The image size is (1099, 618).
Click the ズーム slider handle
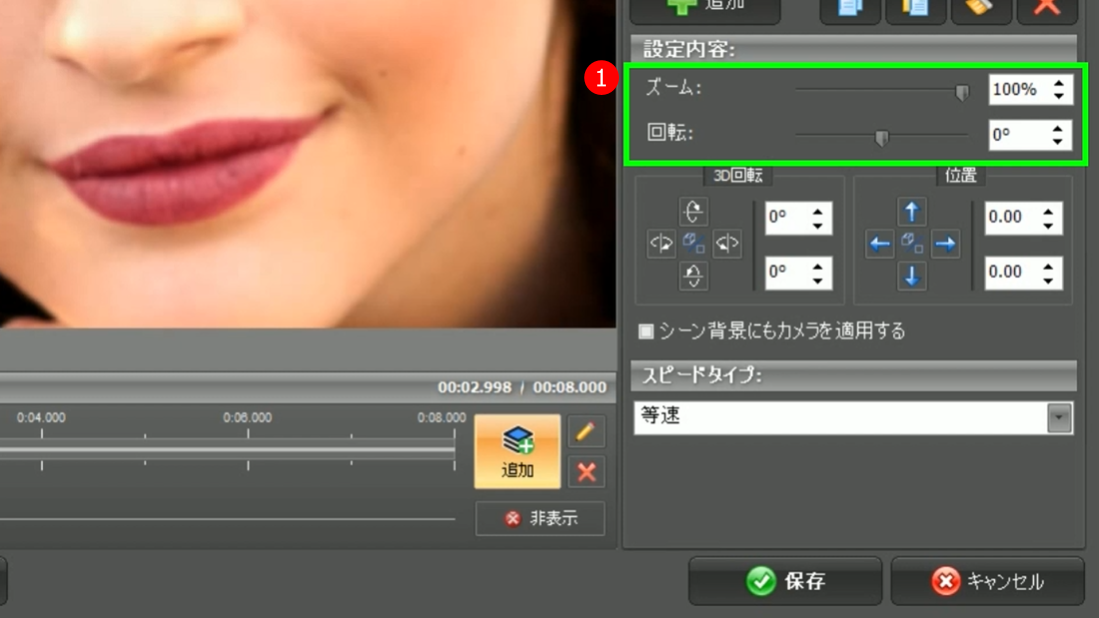961,92
